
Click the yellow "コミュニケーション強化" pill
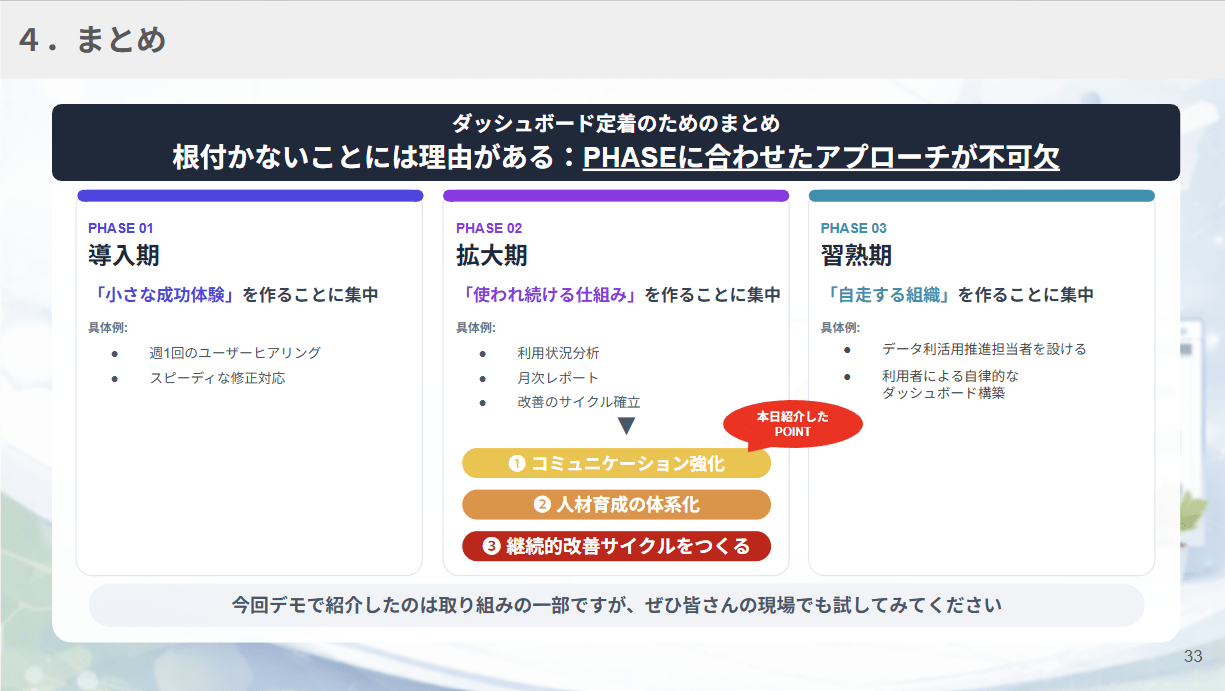click(x=616, y=464)
